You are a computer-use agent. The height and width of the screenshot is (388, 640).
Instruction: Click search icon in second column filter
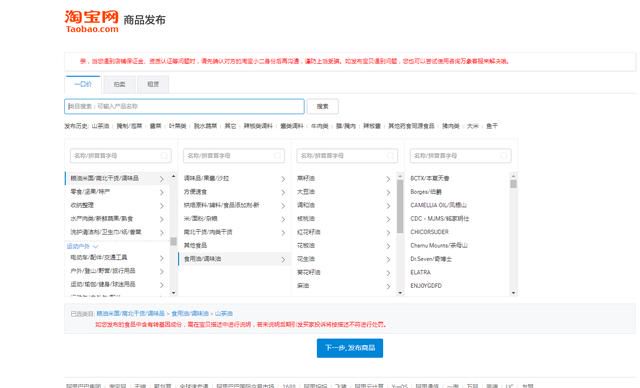click(278, 156)
